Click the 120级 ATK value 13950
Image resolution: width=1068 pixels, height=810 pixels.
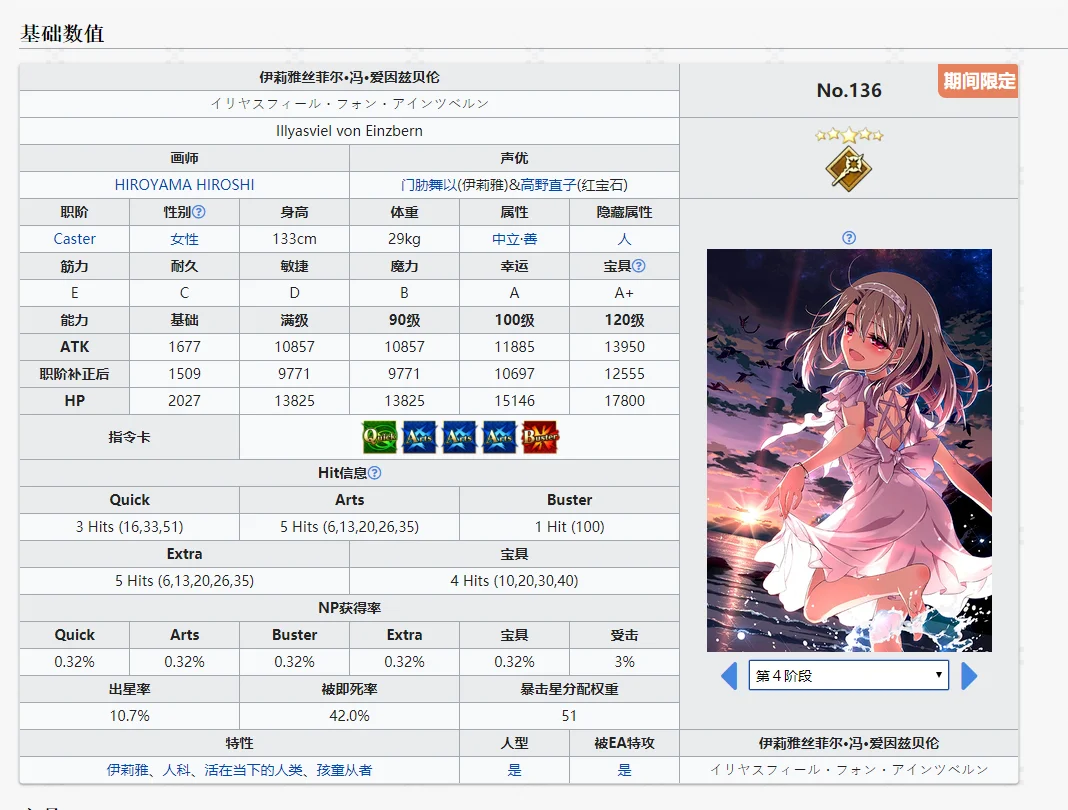point(625,347)
